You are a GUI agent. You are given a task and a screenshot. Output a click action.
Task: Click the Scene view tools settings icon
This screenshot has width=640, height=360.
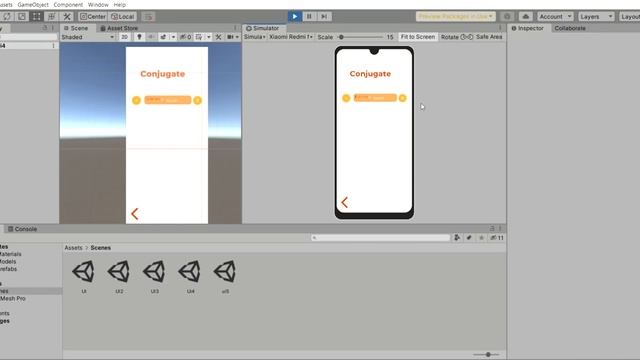[218, 37]
